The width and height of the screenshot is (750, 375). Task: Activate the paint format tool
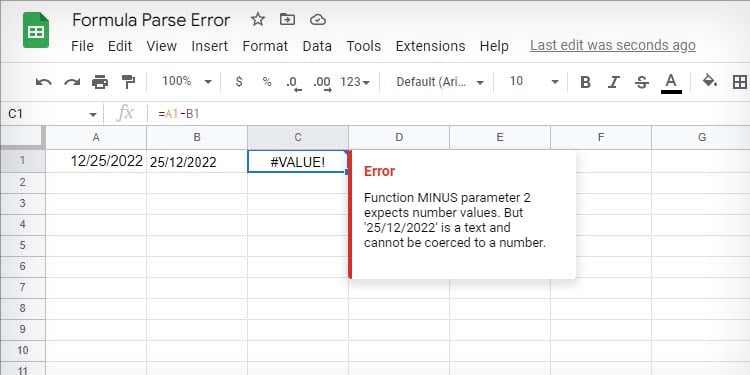128,82
